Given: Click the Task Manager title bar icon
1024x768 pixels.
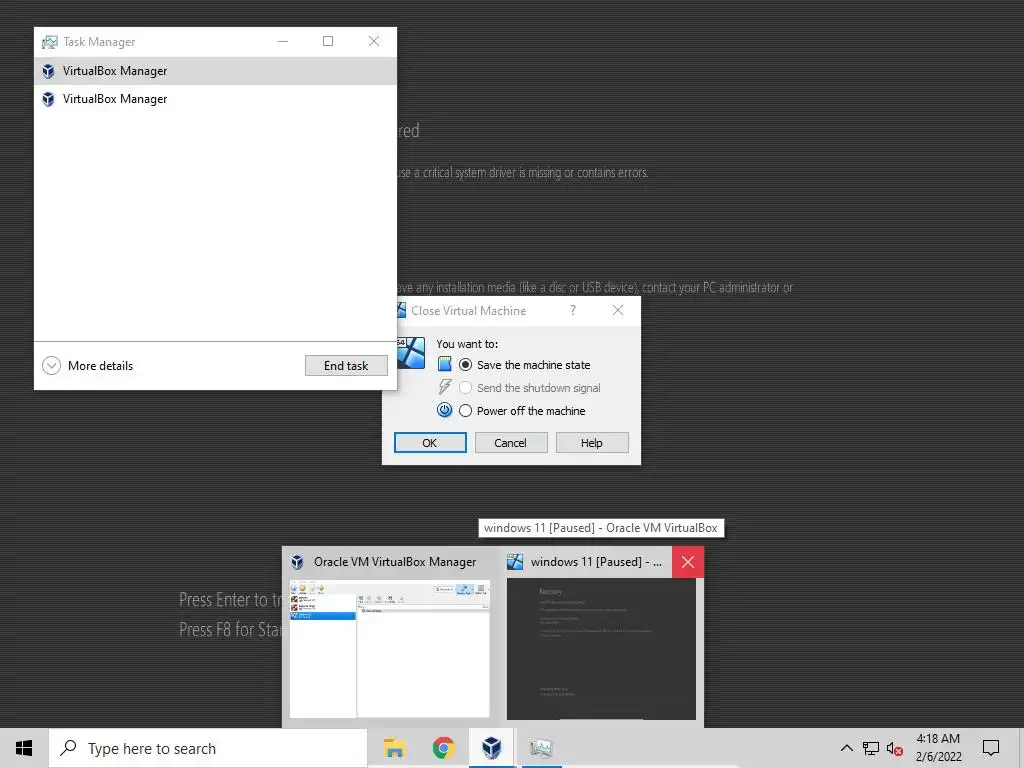Looking at the screenshot, I should click(50, 42).
